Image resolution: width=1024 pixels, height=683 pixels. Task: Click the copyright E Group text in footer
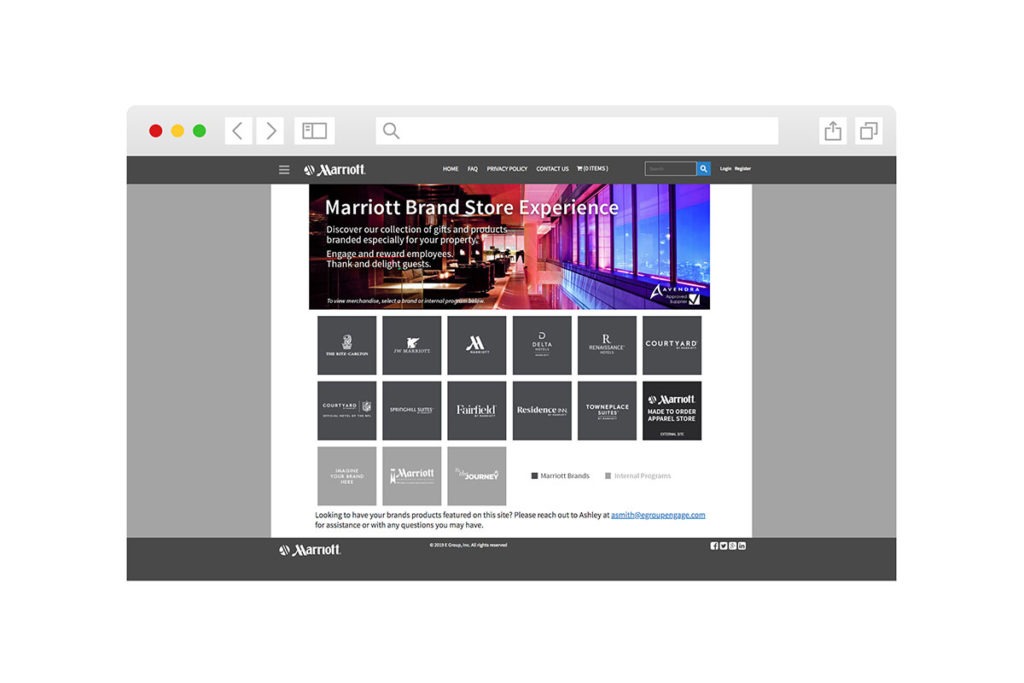pyautogui.click(x=468, y=545)
